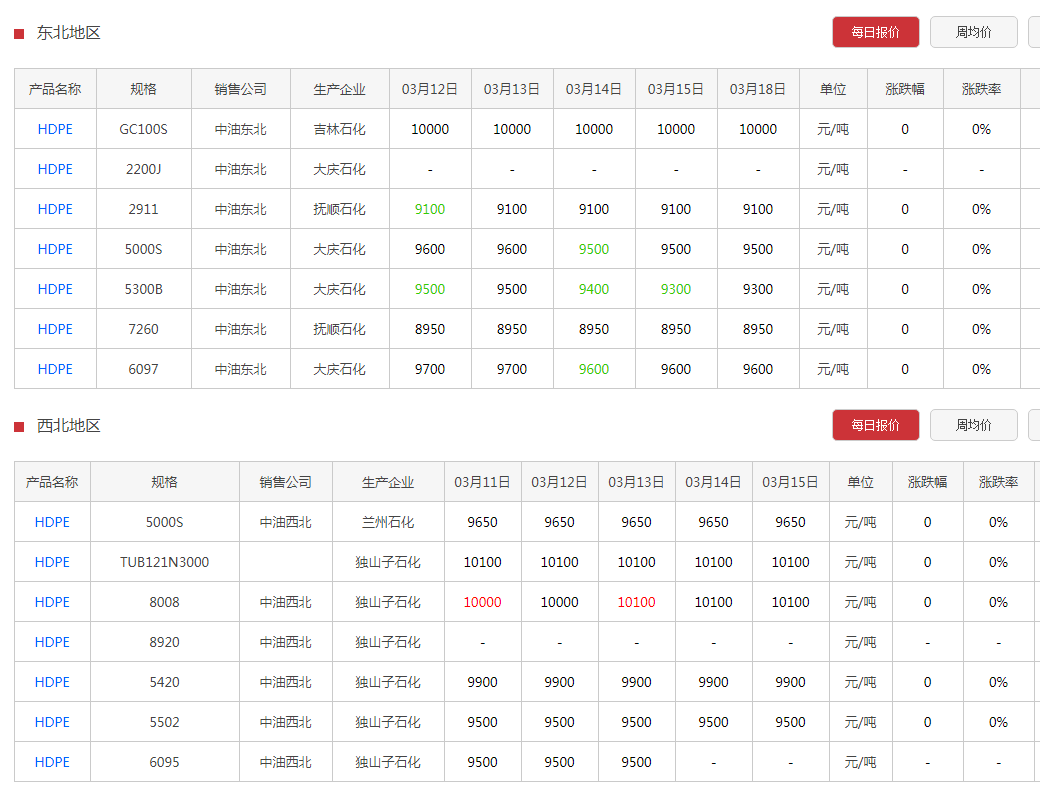The image size is (1040, 788).
Task: Click 涨跌率 header in 西北地区 table
Action: pos(998,482)
